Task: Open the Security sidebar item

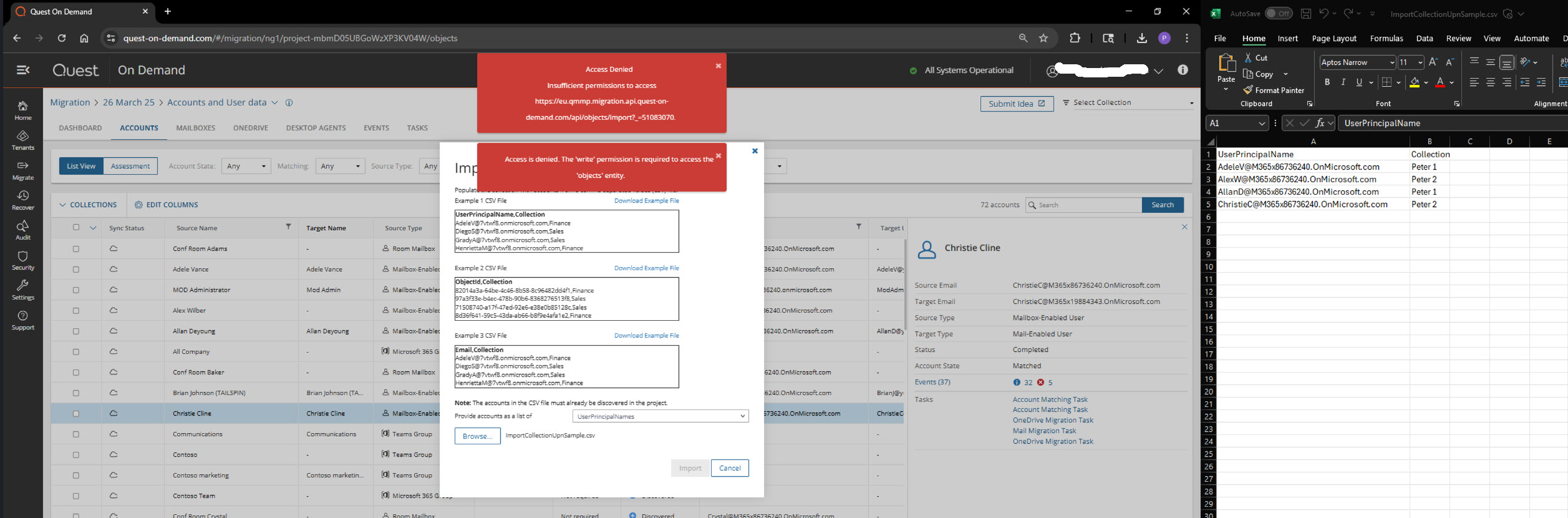Action: (23, 260)
